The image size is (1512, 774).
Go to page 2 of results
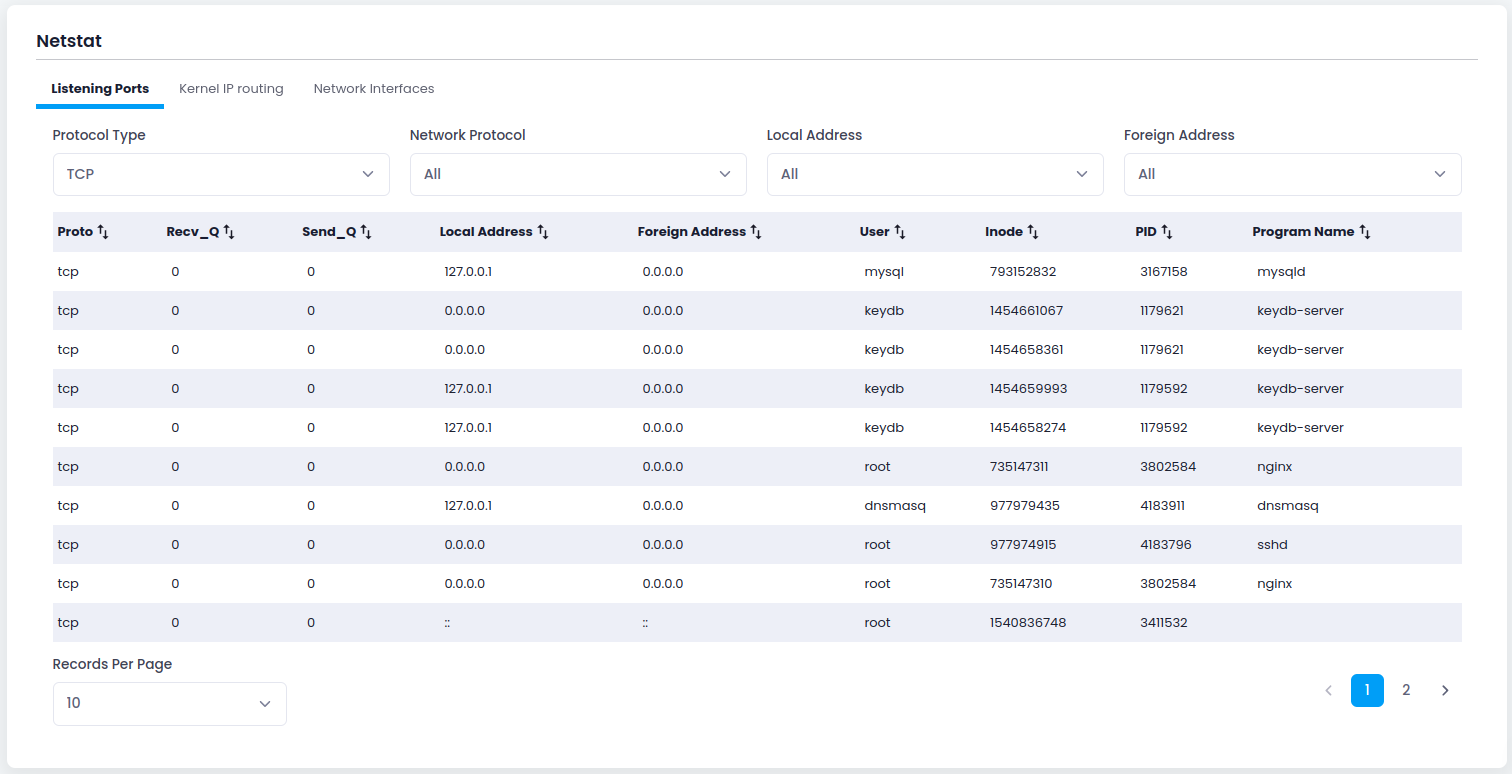tap(1406, 690)
